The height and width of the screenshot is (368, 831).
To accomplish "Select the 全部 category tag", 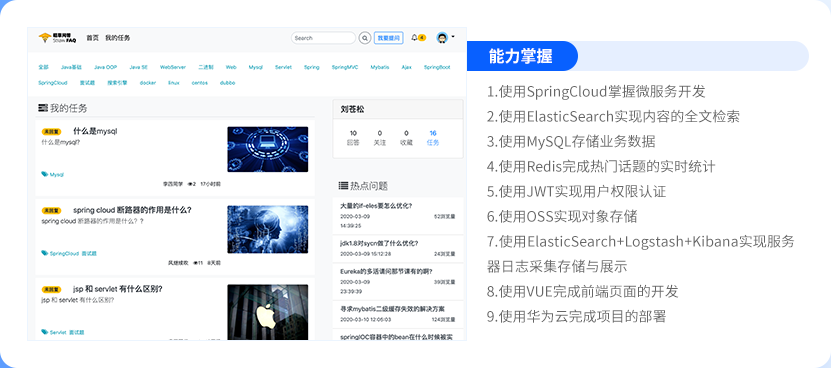I will pyautogui.click(x=43, y=67).
